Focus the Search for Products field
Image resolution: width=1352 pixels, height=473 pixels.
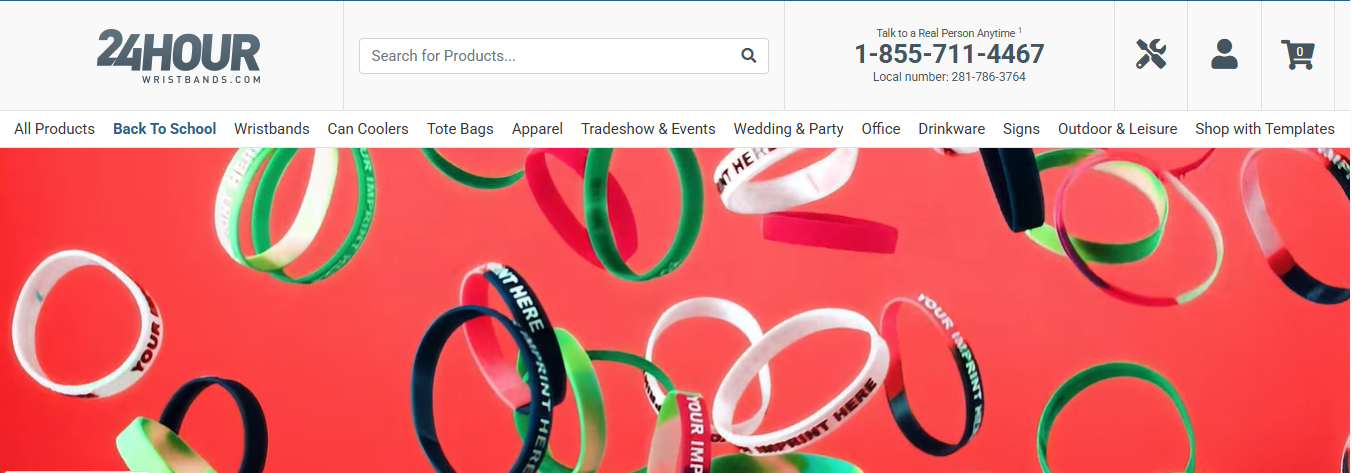coord(563,56)
